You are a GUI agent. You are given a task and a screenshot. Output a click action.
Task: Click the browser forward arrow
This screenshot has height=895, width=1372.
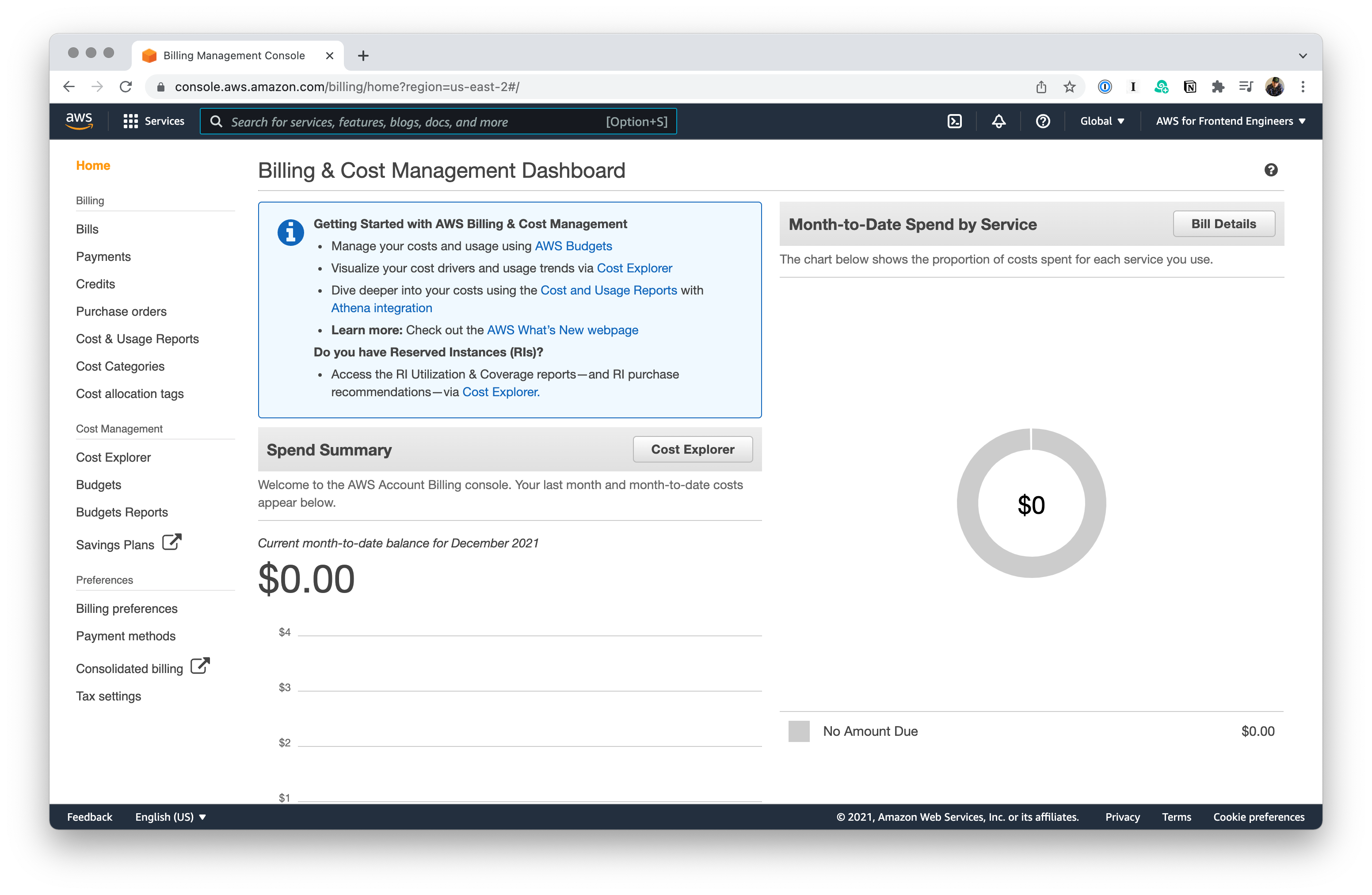coord(97,87)
